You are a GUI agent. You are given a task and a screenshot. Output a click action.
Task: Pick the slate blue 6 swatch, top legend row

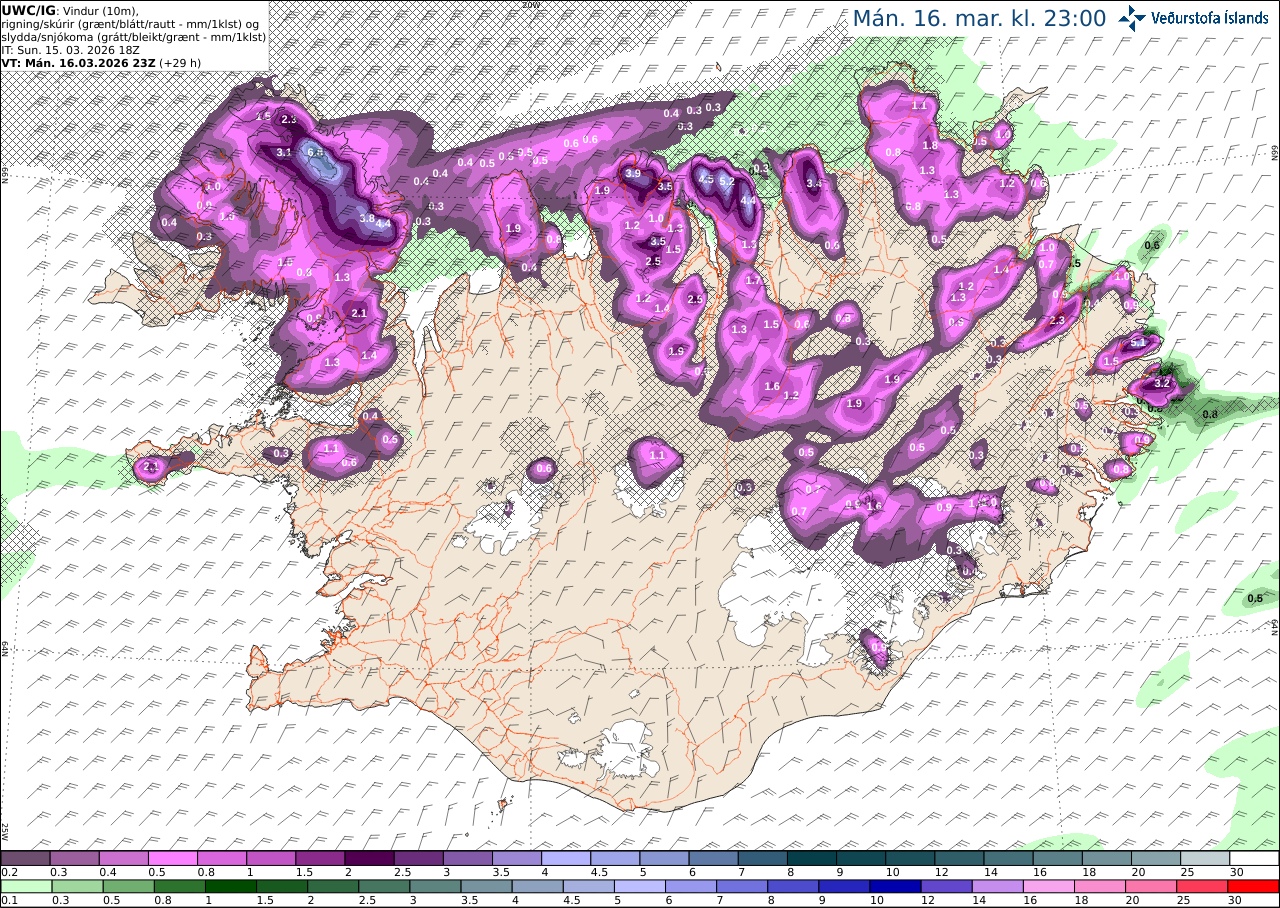coord(714,858)
